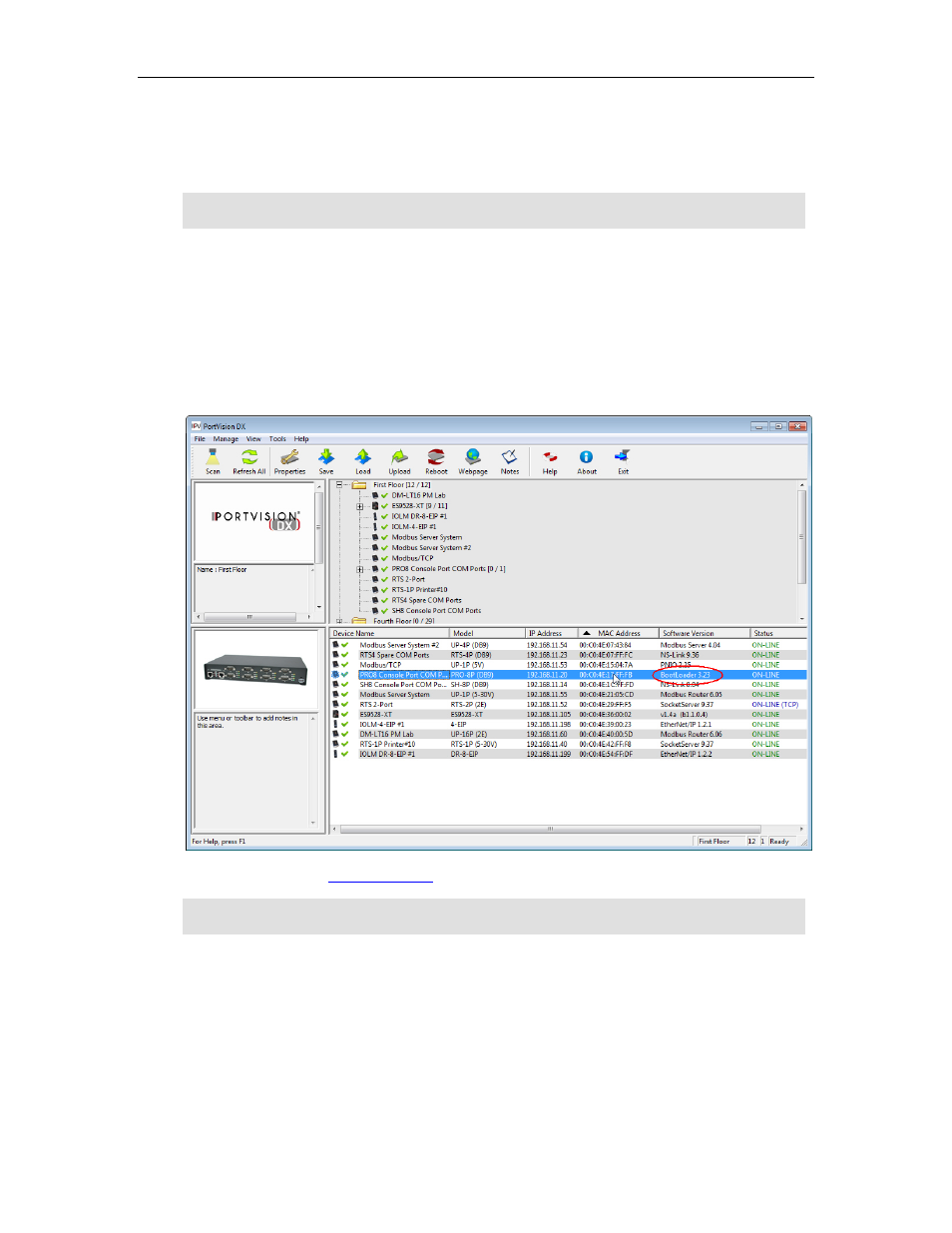Expand the Fourth Floor tree folder
The image size is (952, 1233).
click(x=339, y=621)
